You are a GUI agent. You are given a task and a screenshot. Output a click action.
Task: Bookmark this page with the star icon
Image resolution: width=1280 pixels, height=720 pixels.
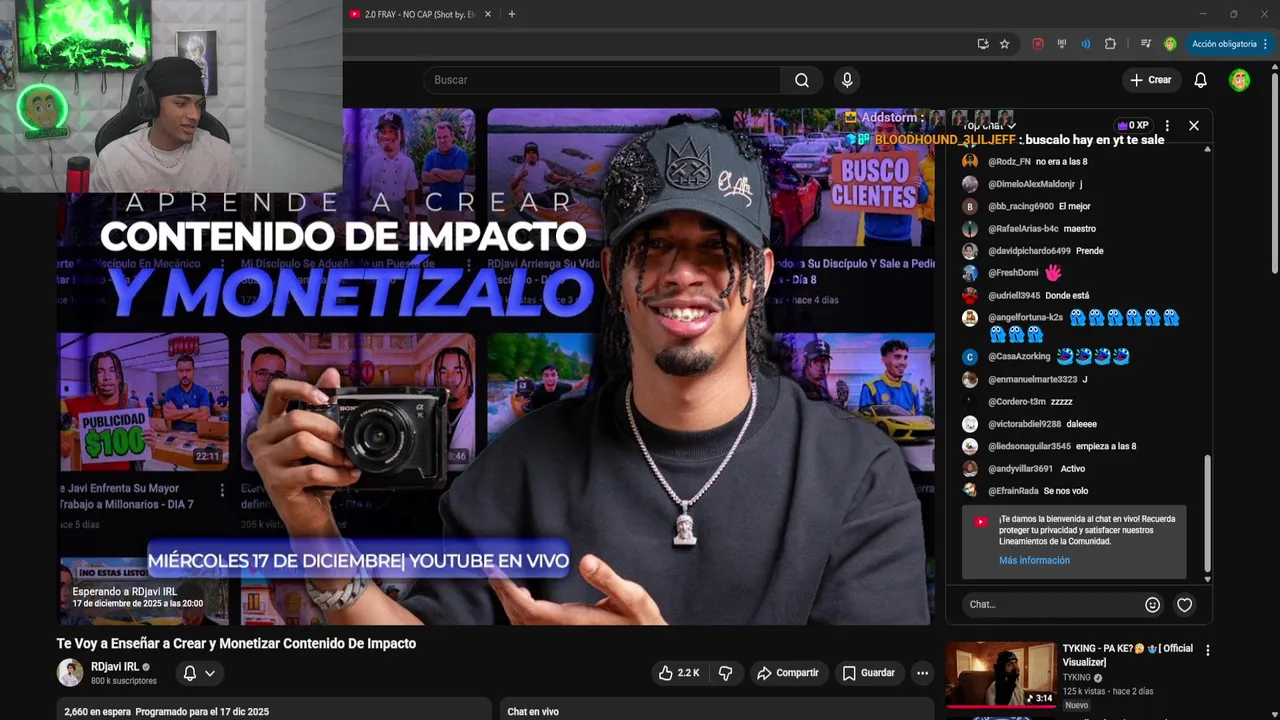1005,44
